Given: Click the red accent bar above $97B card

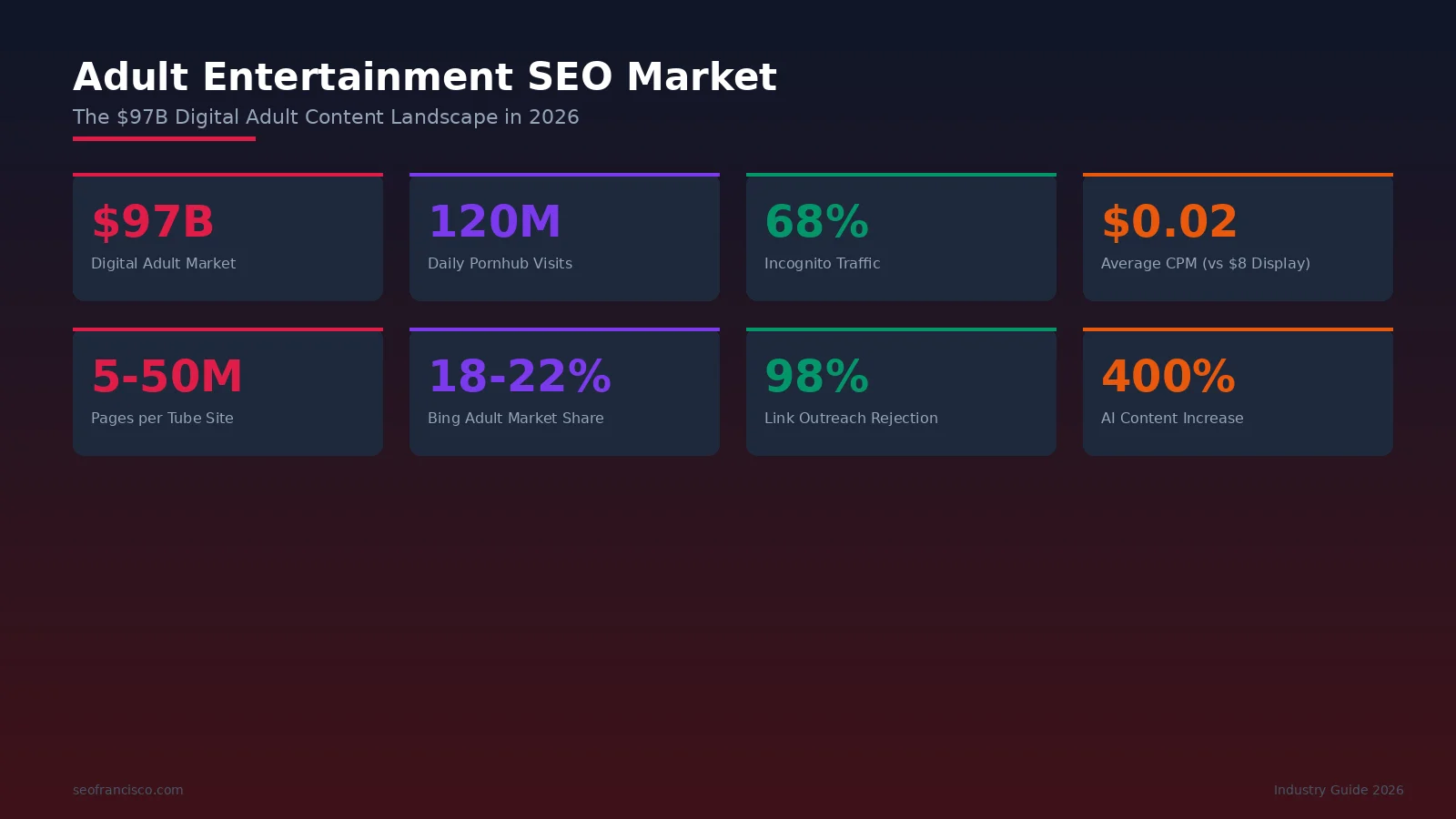Looking at the screenshot, I should click(227, 173).
